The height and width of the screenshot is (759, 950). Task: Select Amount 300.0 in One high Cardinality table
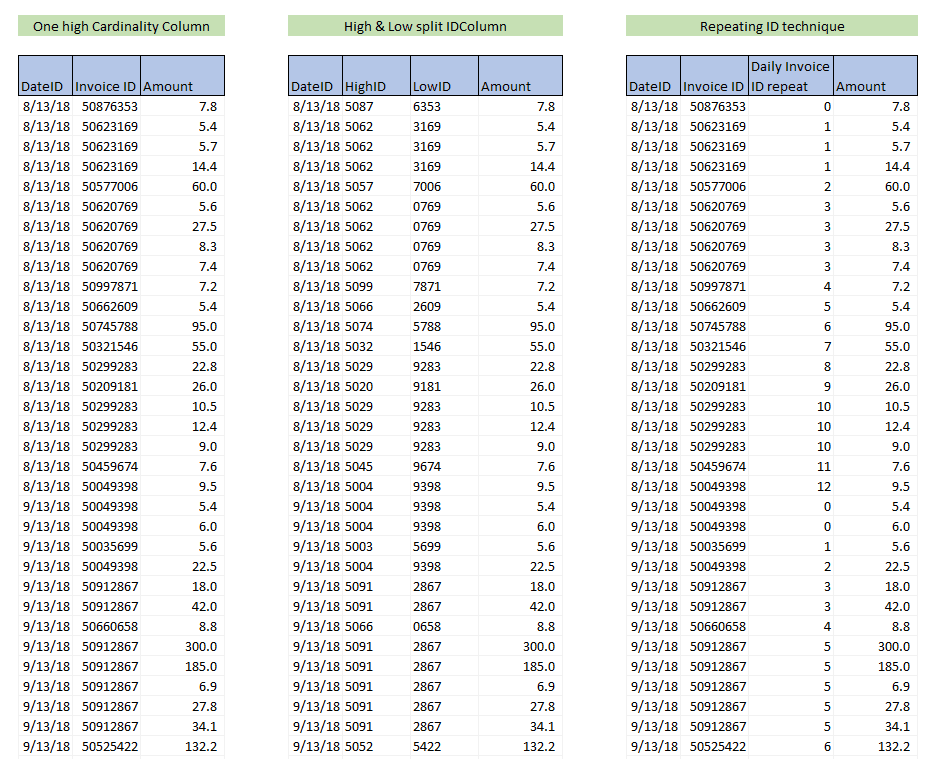(x=182, y=646)
